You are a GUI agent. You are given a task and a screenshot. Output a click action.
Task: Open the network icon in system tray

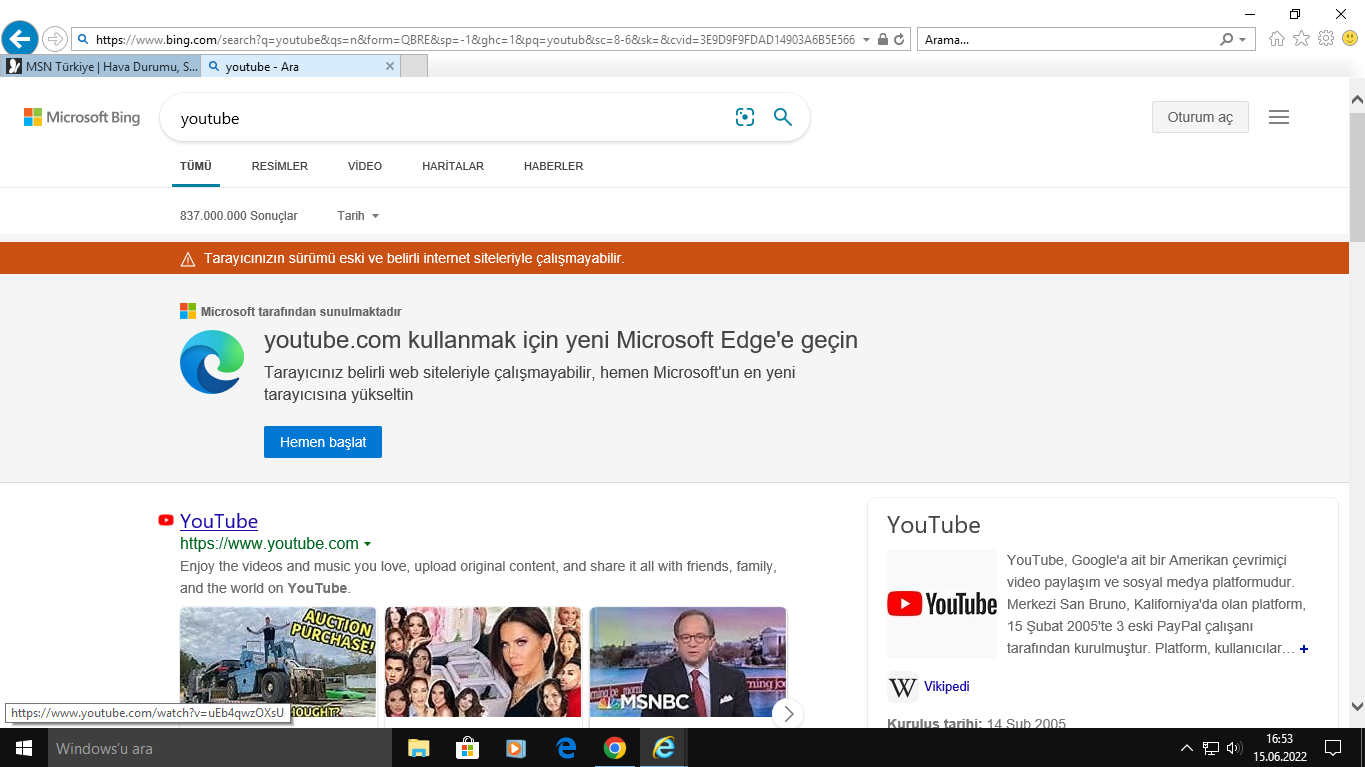point(1211,748)
